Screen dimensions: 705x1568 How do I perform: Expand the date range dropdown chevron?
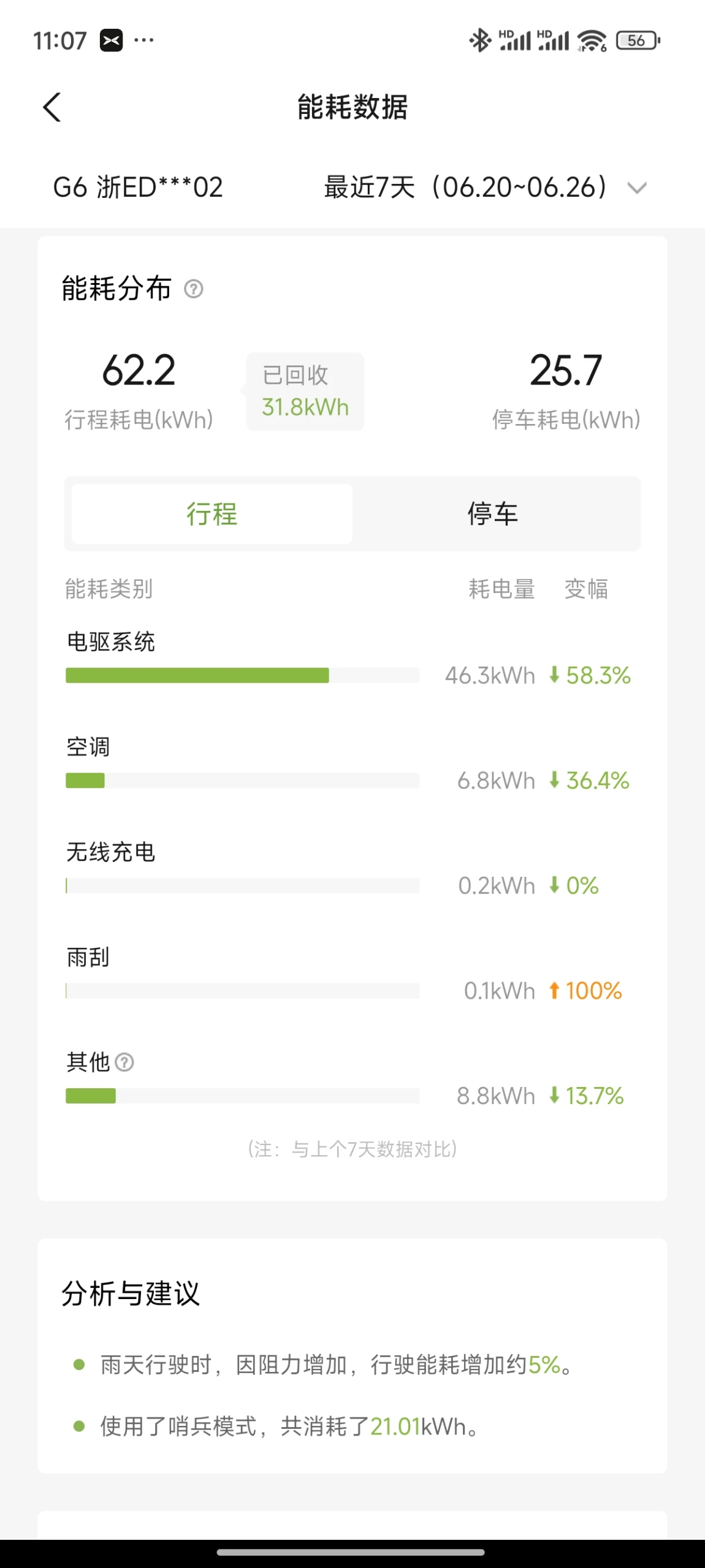pyautogui.click(x=638, y=187)
